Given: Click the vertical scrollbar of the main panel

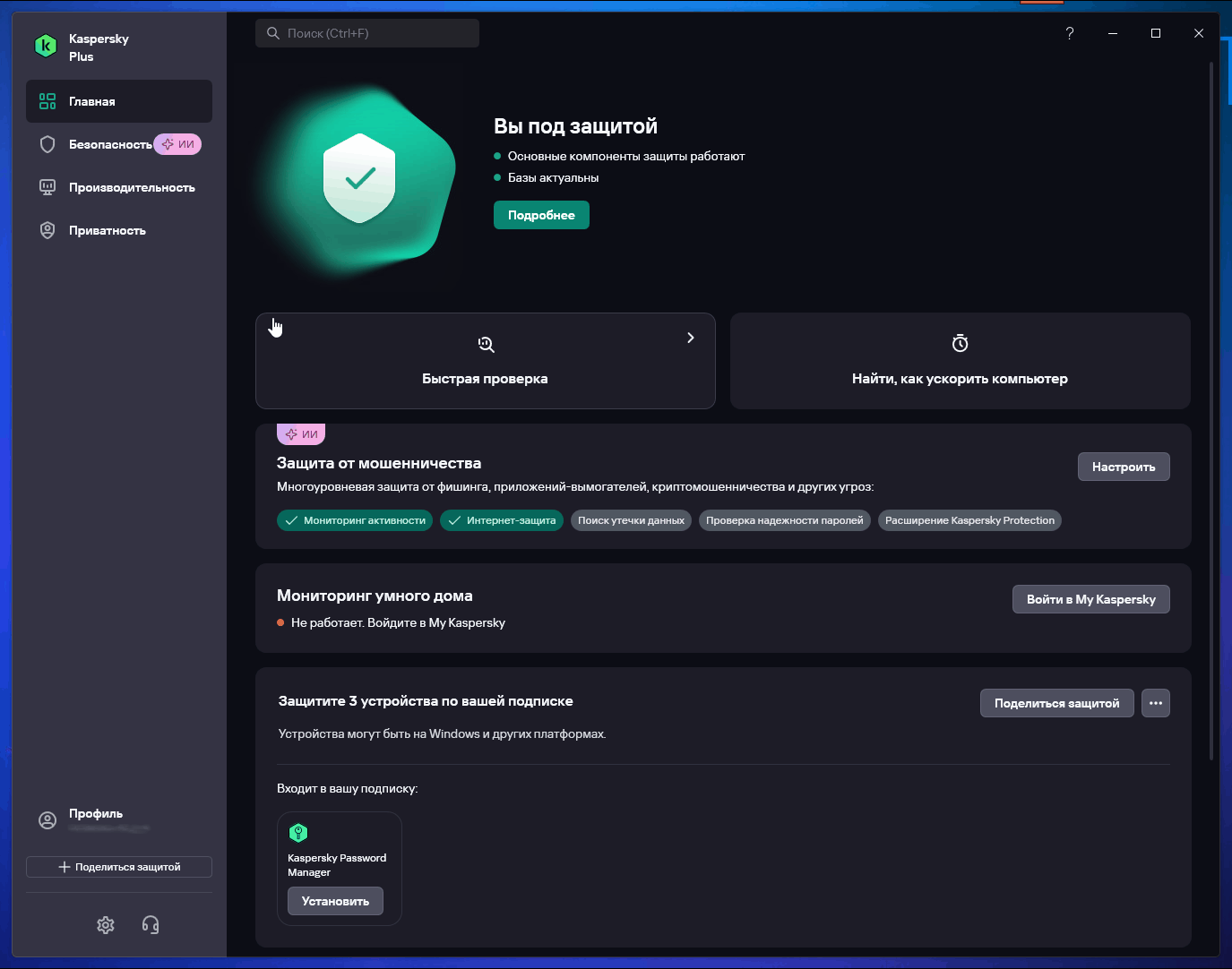Looking at the screenshot, I should pyautogui.click(x=1211, y=412).
